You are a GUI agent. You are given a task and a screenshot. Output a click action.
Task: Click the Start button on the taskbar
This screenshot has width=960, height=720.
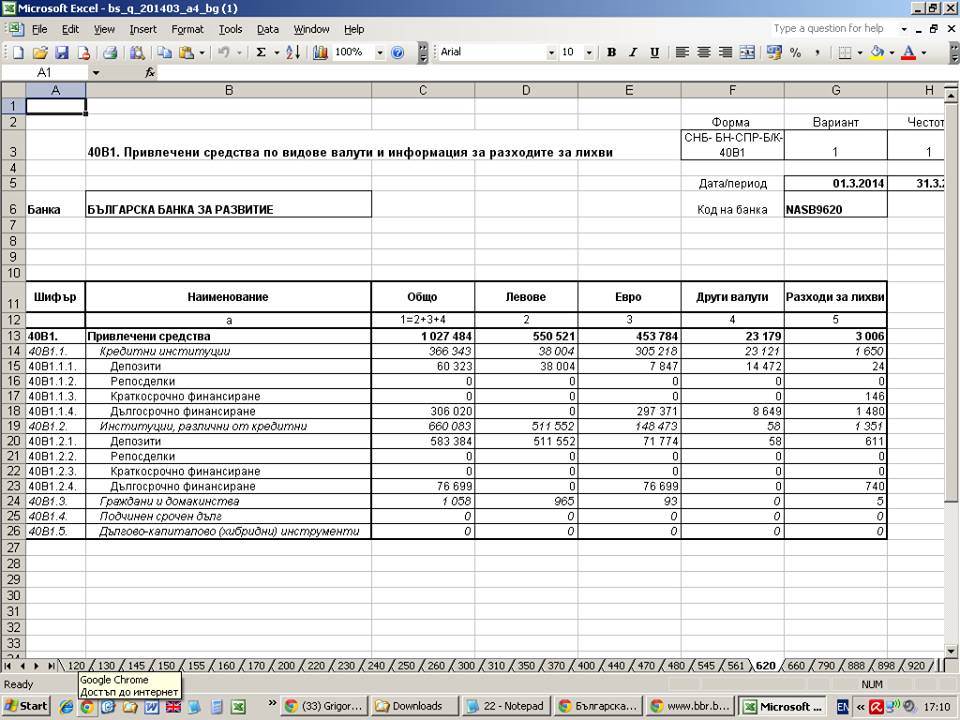coord(27,705)
